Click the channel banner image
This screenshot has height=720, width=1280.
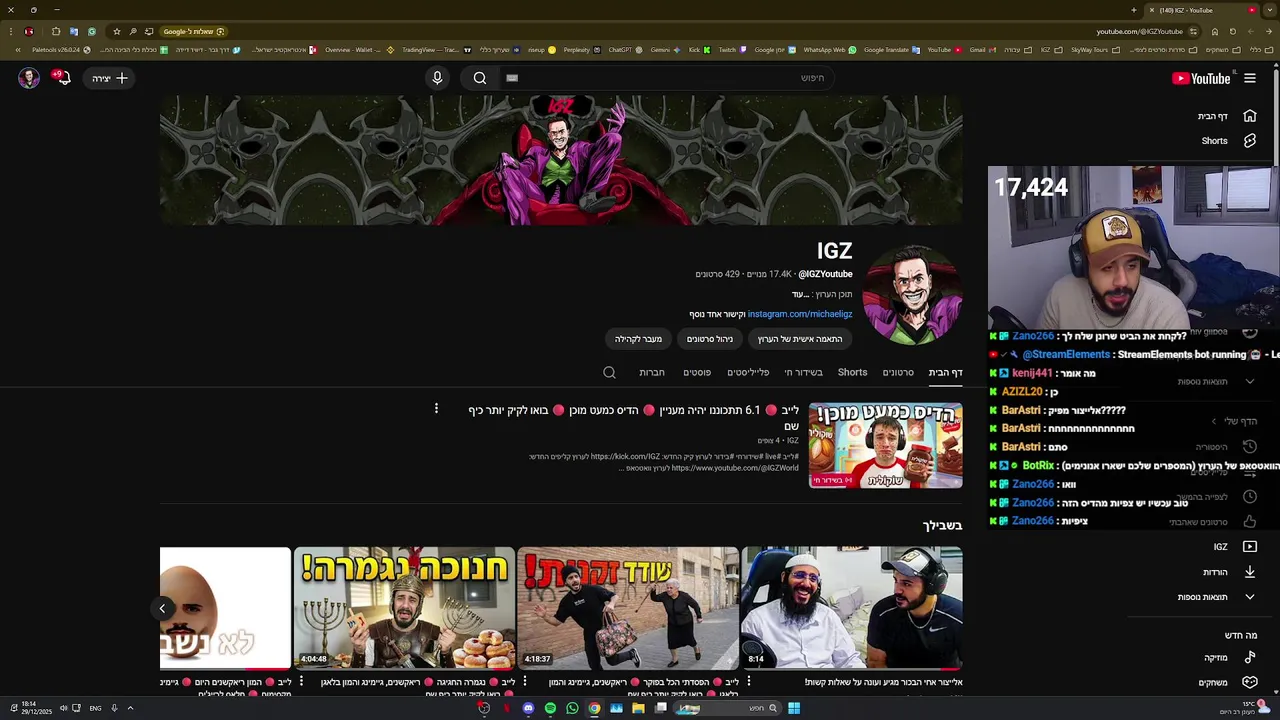(x=561, y=160)
